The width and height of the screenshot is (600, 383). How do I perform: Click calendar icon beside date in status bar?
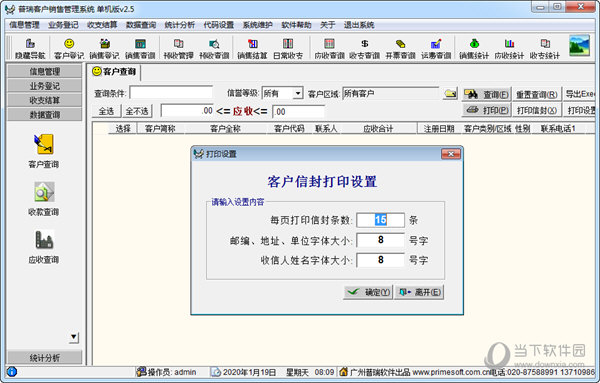217,372
